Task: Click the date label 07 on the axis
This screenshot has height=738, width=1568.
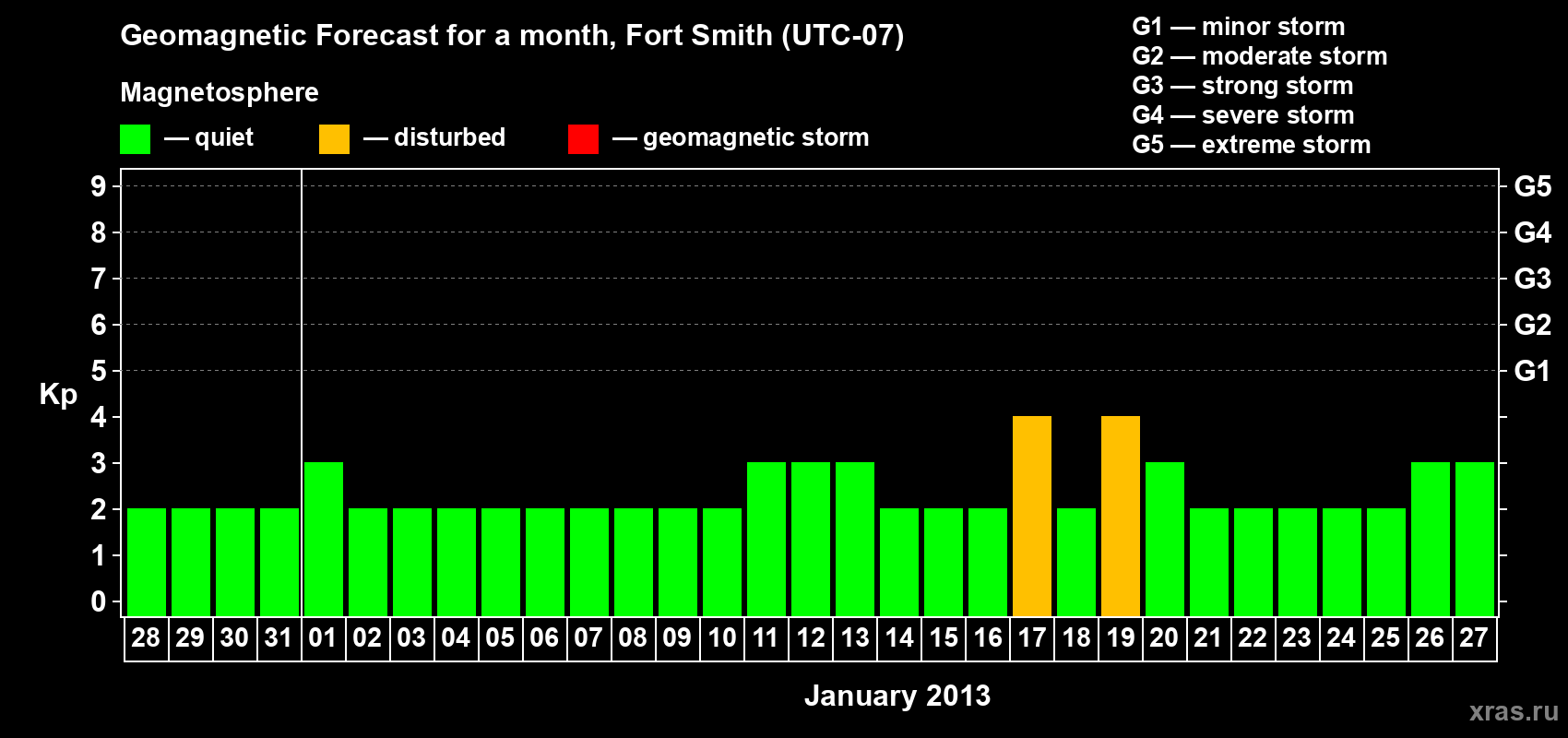Action: [x=588, y=638]
